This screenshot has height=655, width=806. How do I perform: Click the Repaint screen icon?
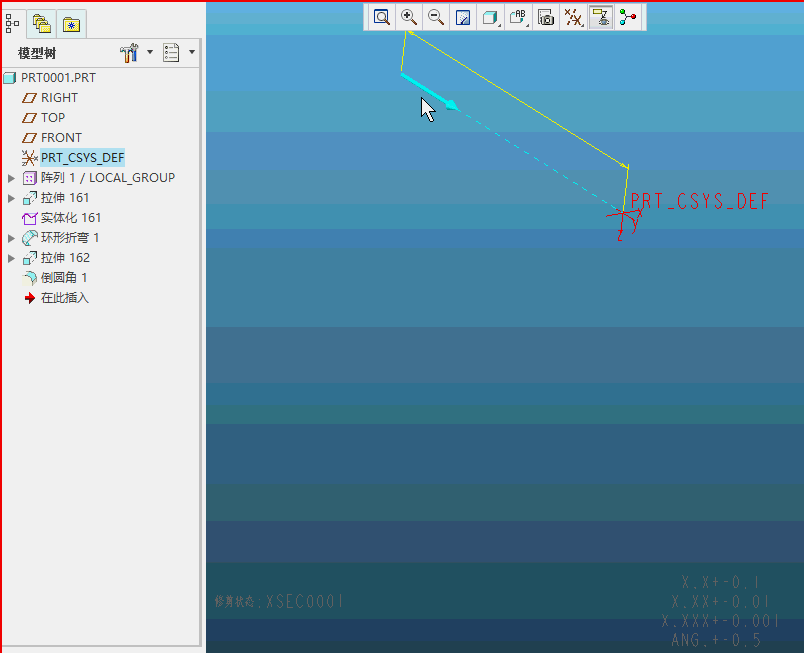(x=463, y=17)
